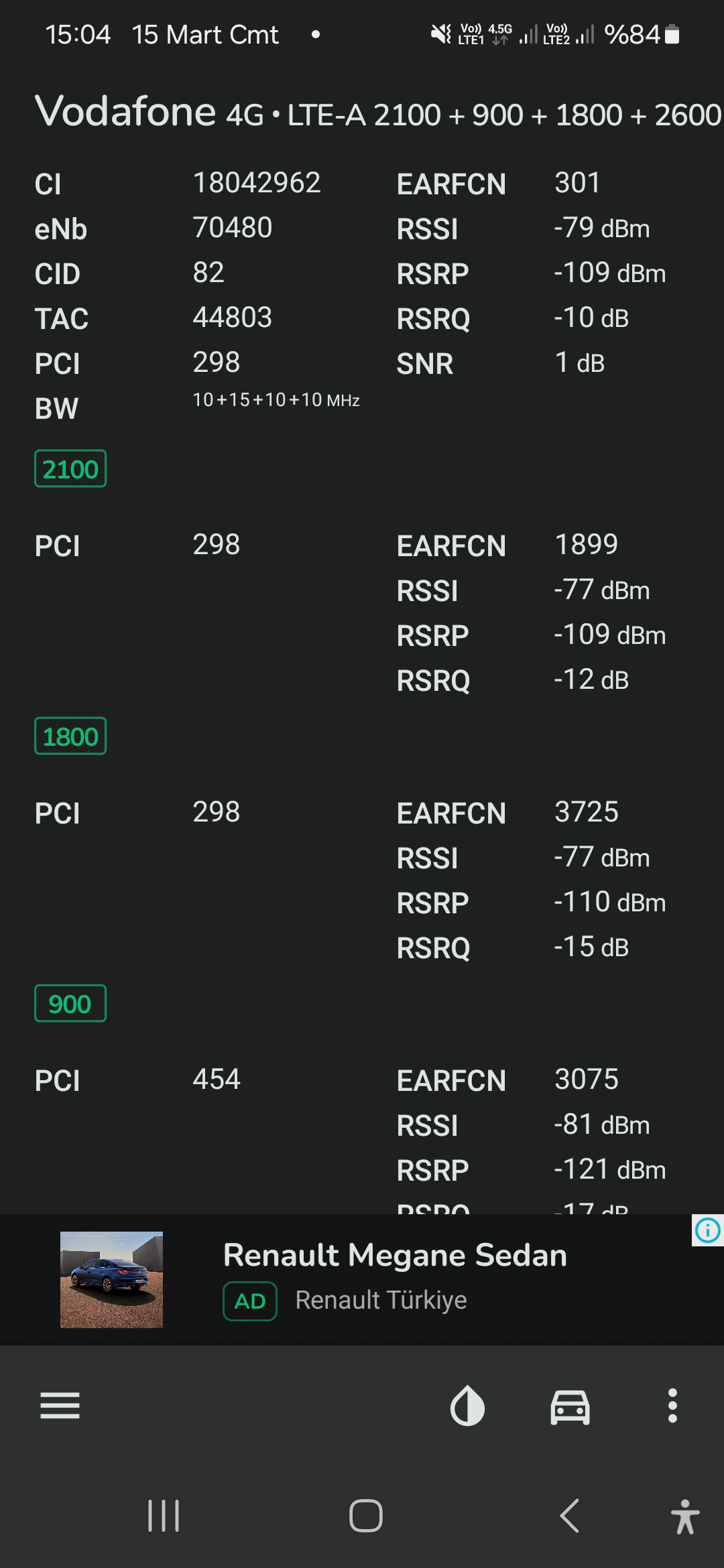Viewport: 724px width, 1568px height.
Task: Select the 2100 band label
Action: click(x=70, y=469)
